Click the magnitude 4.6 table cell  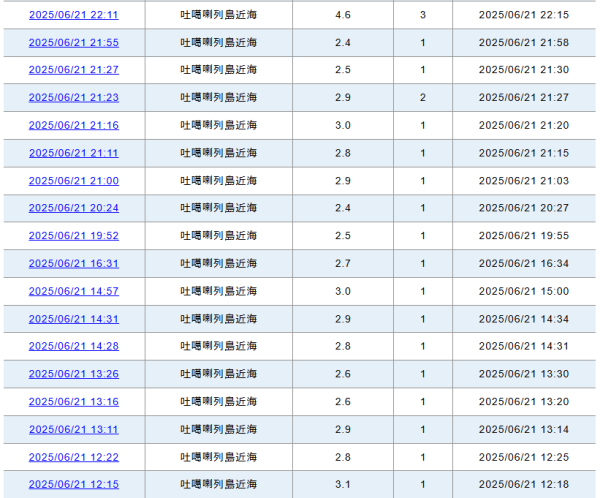click(342, 15)
